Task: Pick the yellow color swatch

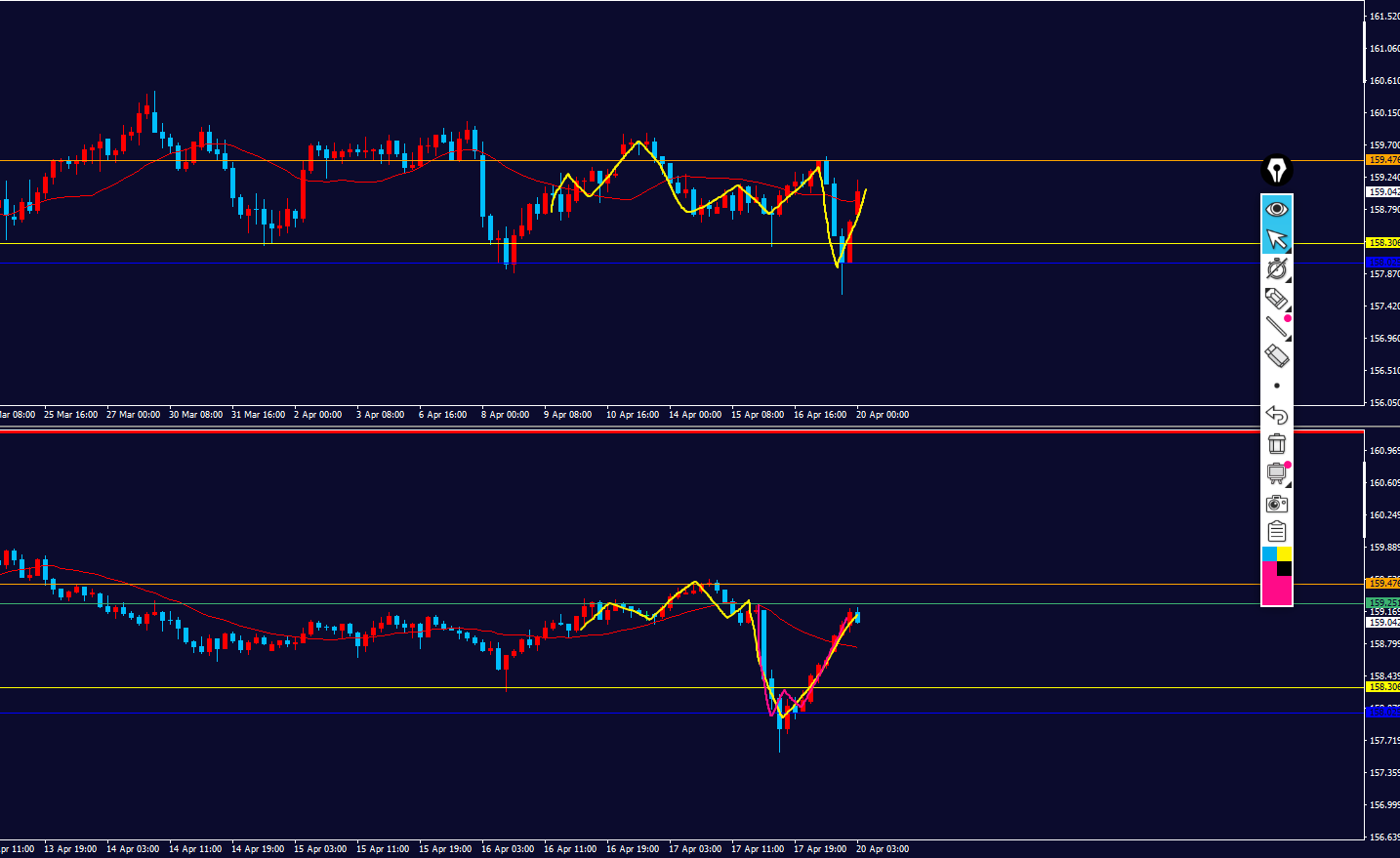Action: pos(1285,554)
